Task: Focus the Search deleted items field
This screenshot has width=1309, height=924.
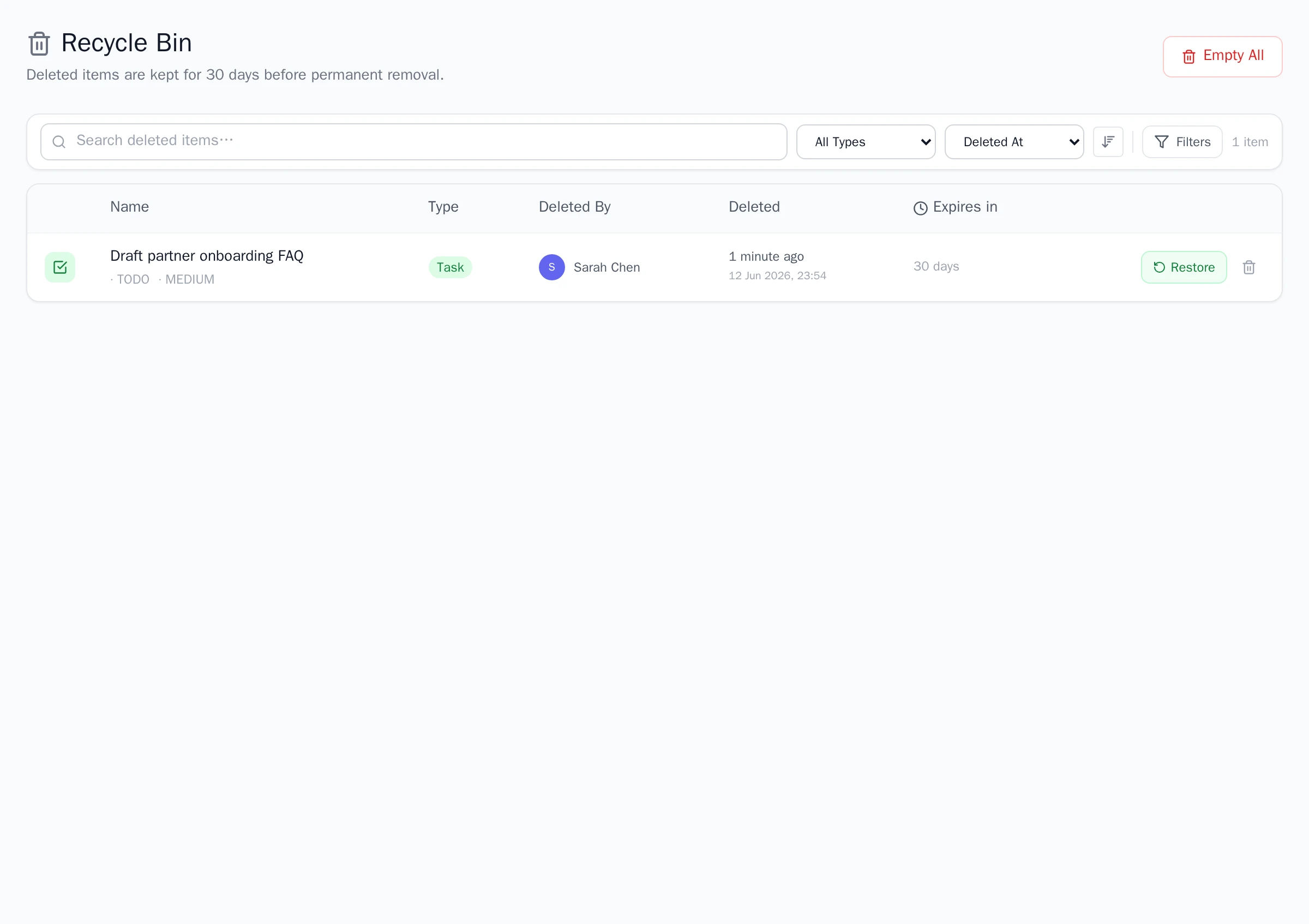Action: (413, 141)
